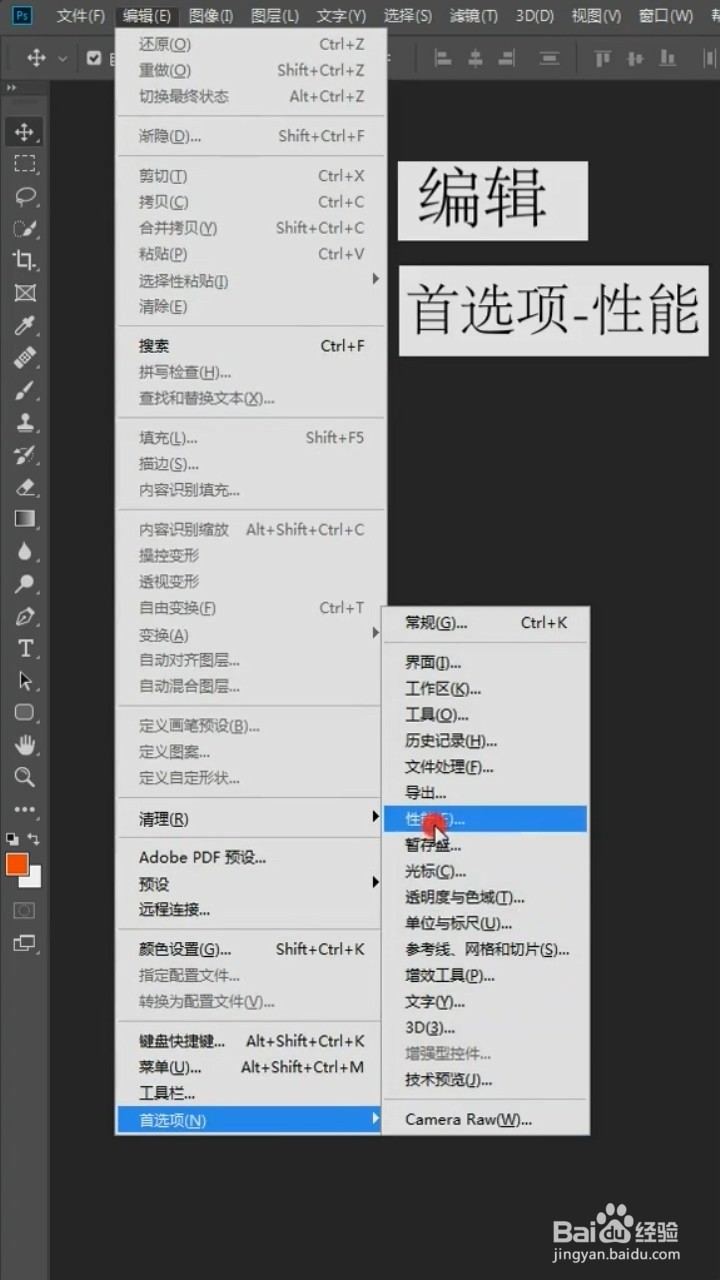The image size is (720, 1280).
Task: Select the Quick Selection tool
Action: coord(25,228)
